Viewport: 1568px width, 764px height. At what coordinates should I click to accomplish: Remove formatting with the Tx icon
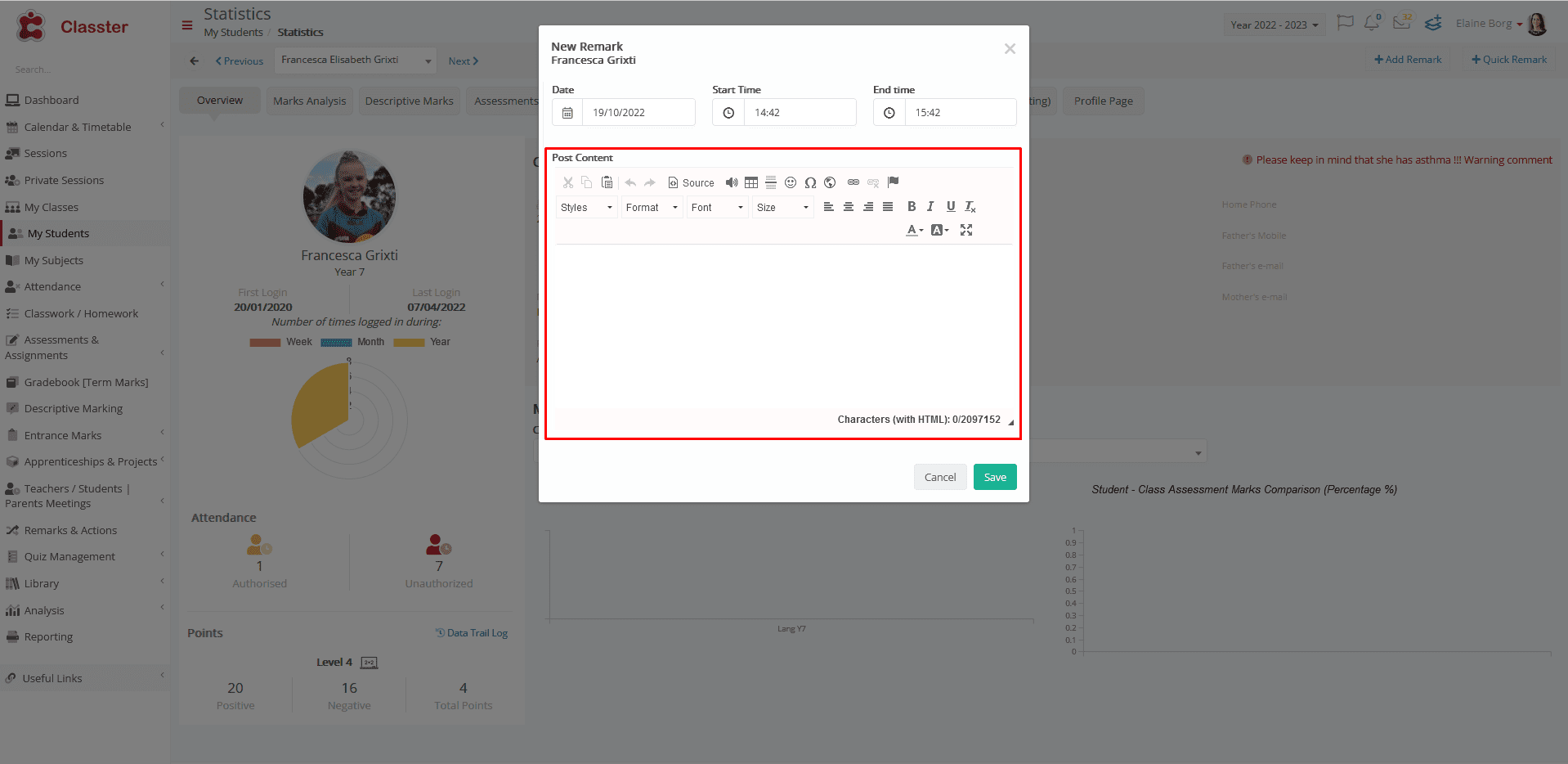tap(970, 207)
